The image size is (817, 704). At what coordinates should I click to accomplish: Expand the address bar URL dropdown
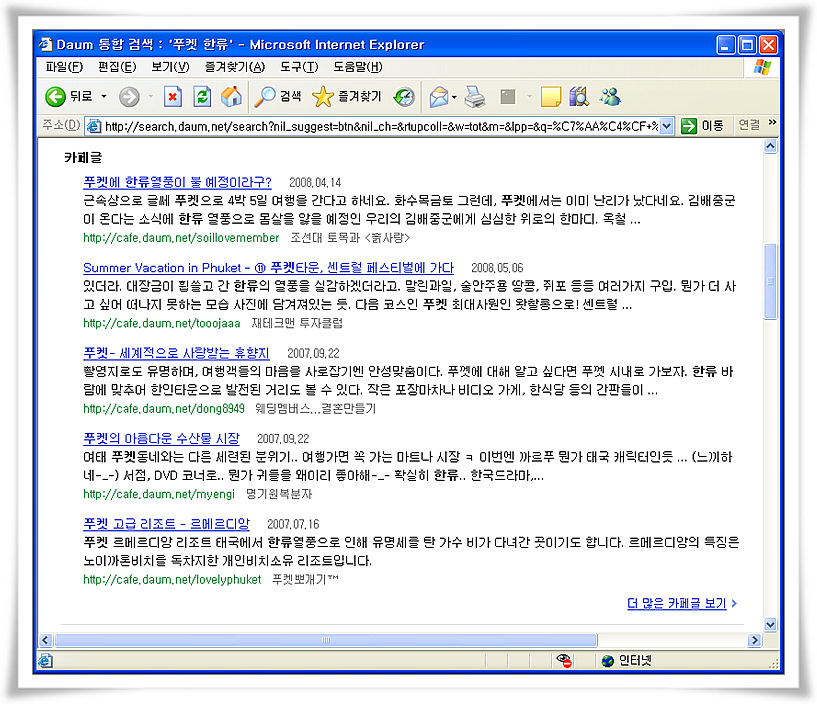coord(666,126)
